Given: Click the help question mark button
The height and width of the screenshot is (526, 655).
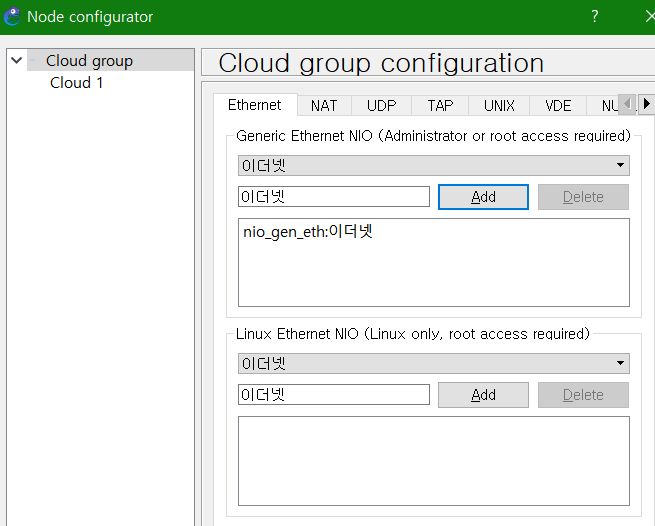Looking at the screenshot, I should pos(594,17).
